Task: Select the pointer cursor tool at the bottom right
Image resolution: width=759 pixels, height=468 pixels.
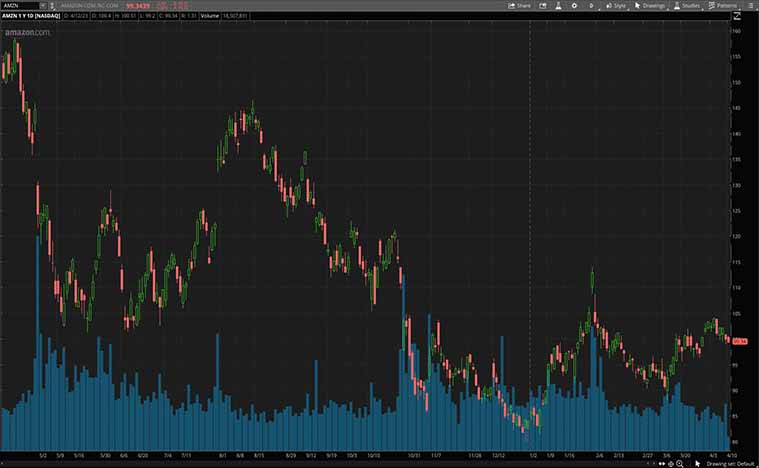Action: click(698, 464)
